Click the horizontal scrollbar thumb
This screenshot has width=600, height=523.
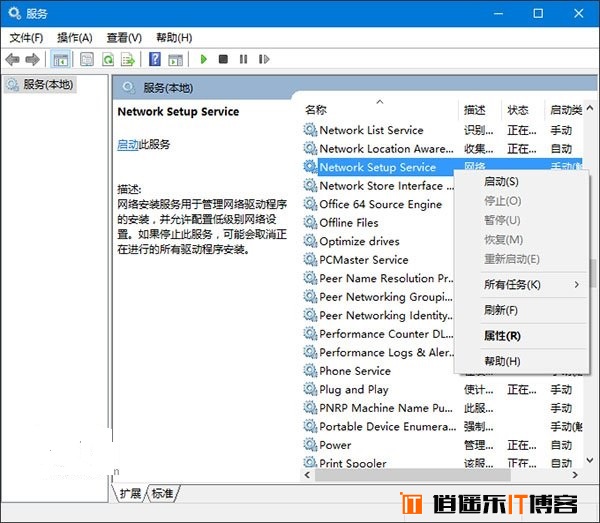[x=412, y=475]
